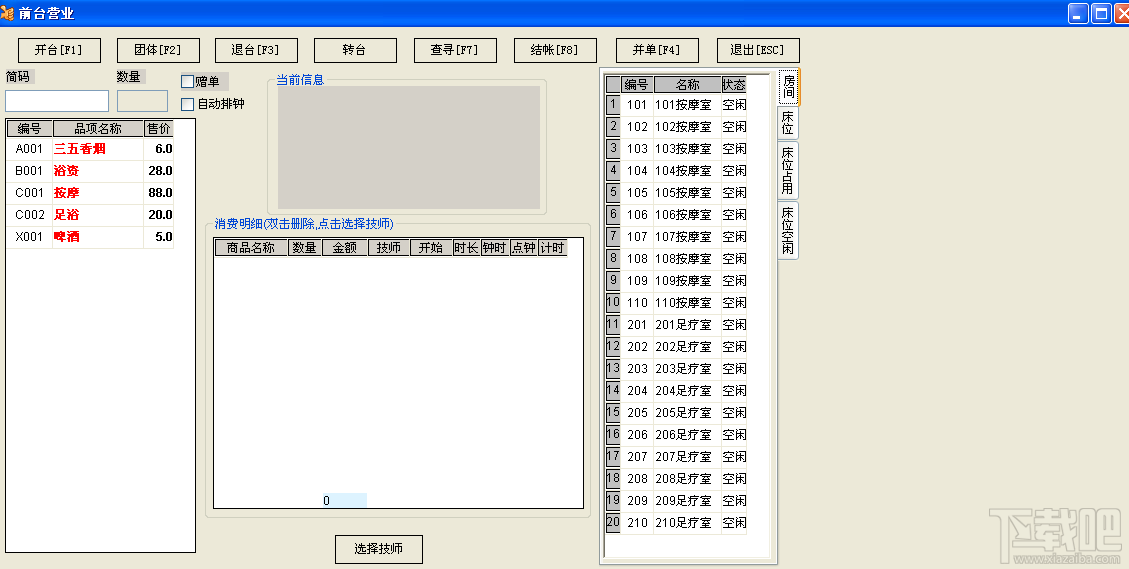Open 查寻[F7] search

pos(455,50)
